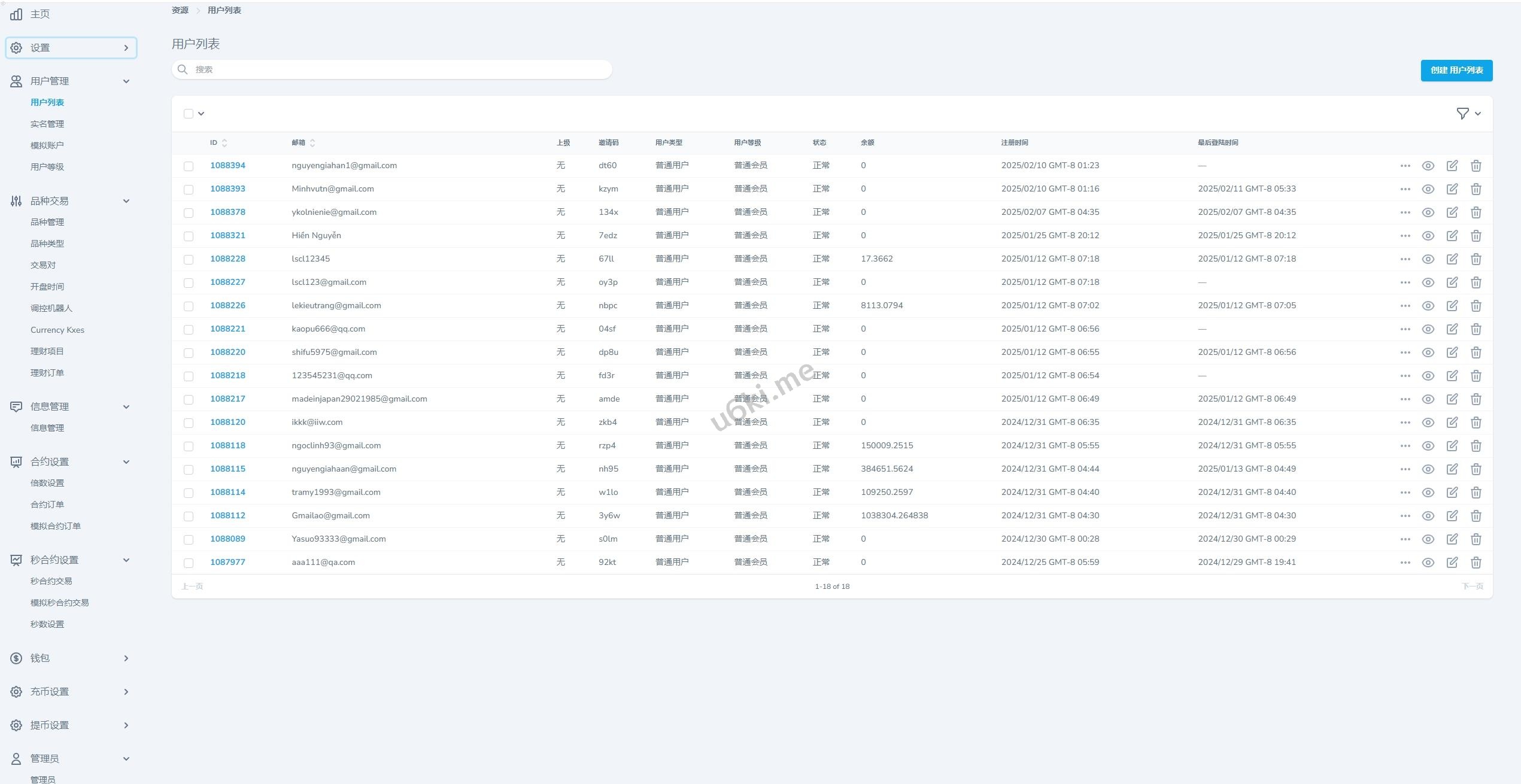The height and width of the screenshot is (784, 1521).
Task: Open more actions for user 1088321
Action: pos(1405,236)
